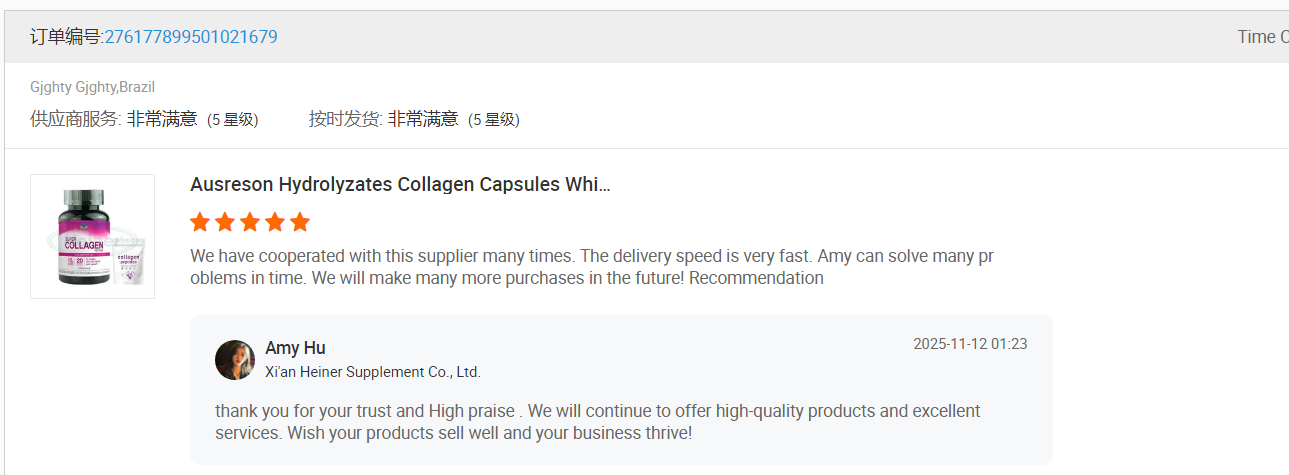Image resolution: width=1289 pixels, height=475 pixels.
Task: Click the first orange rating star
Action: (200, 222)
